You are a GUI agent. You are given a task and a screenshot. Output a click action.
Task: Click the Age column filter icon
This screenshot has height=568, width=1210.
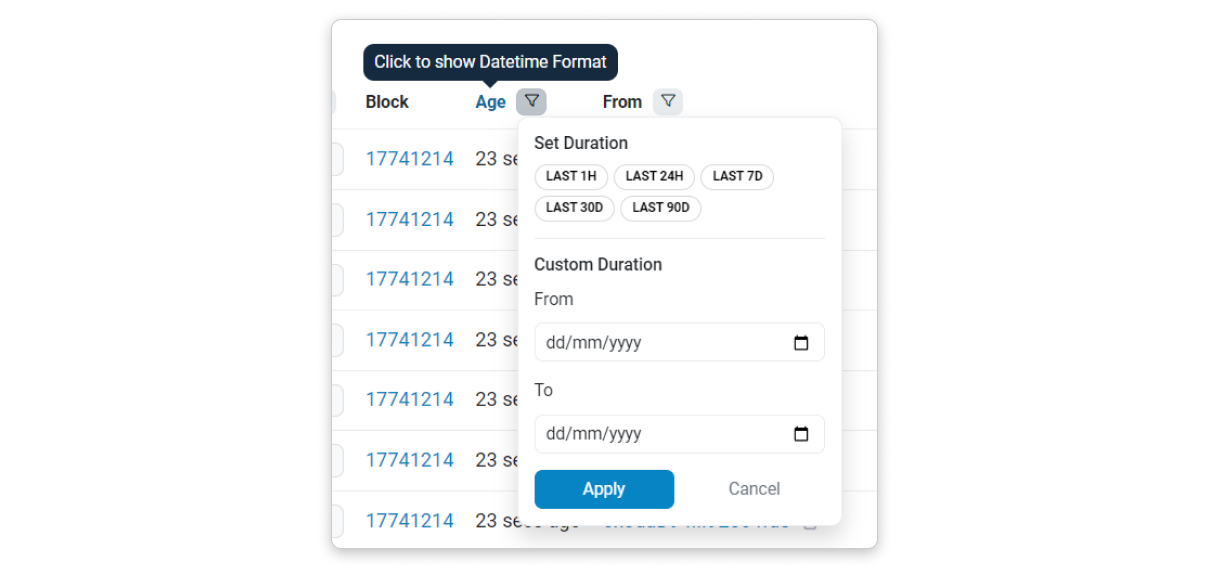(531, 101)
